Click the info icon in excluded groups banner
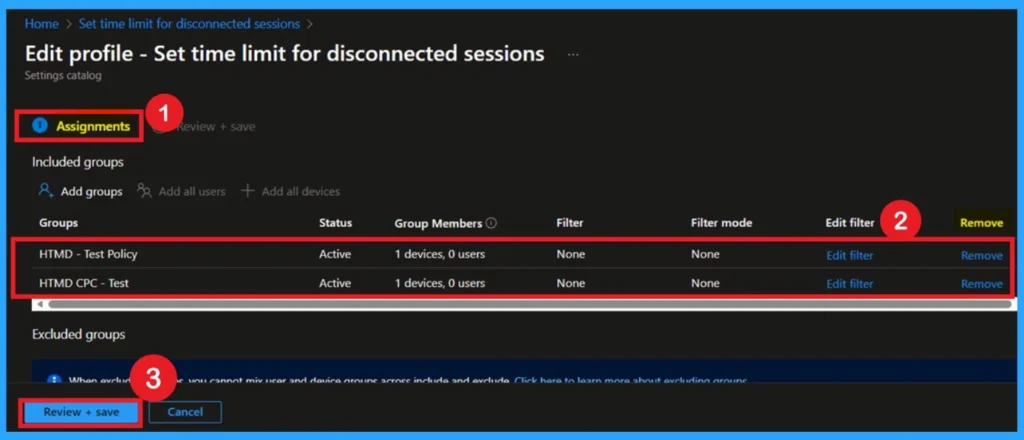This screenshot has width=1024, height=440. pos(55,380)
